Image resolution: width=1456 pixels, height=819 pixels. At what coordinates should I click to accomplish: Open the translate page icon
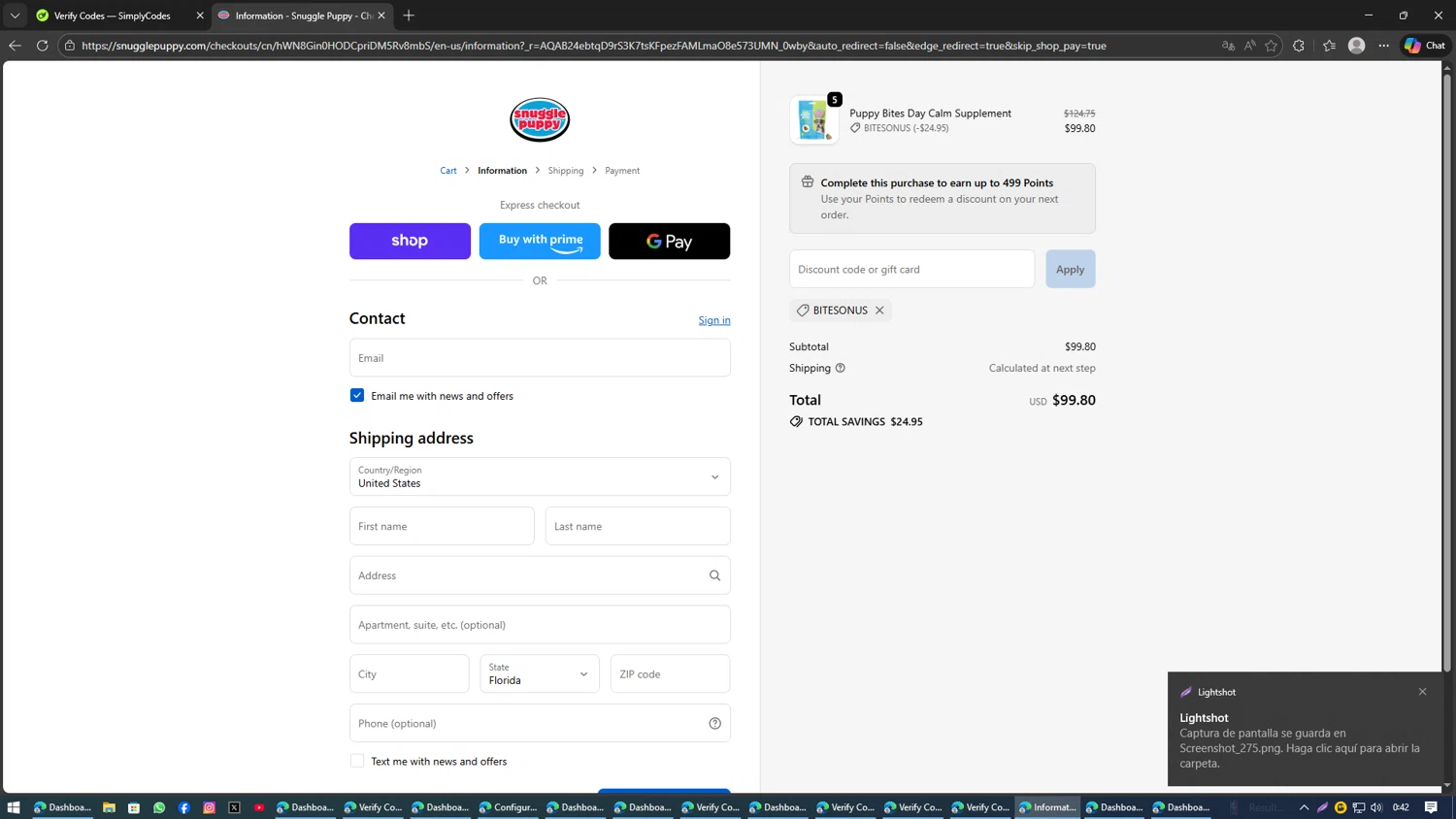click(x=1228, y=46)
